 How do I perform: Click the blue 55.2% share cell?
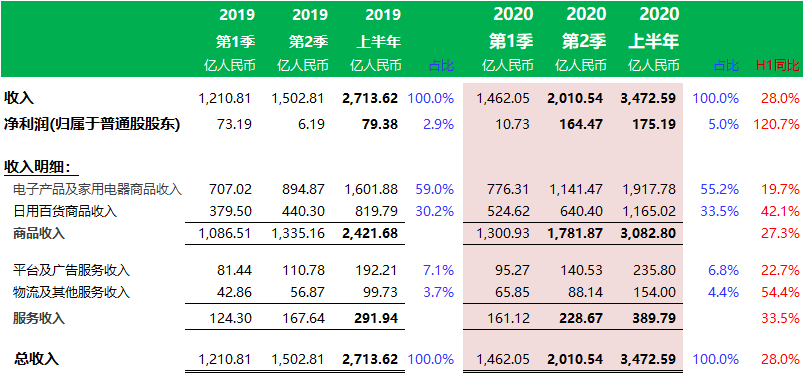pos(720,189)
